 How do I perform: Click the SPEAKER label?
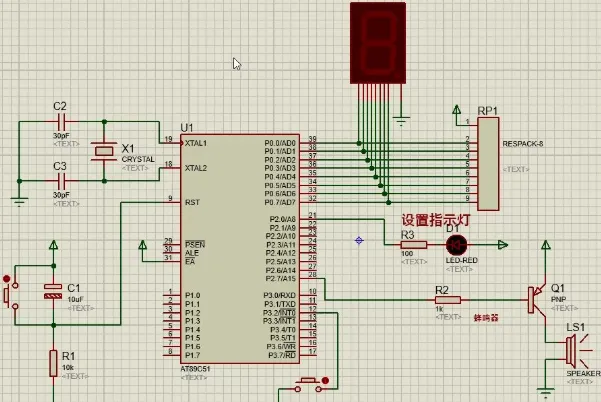(x=583, y=373)
